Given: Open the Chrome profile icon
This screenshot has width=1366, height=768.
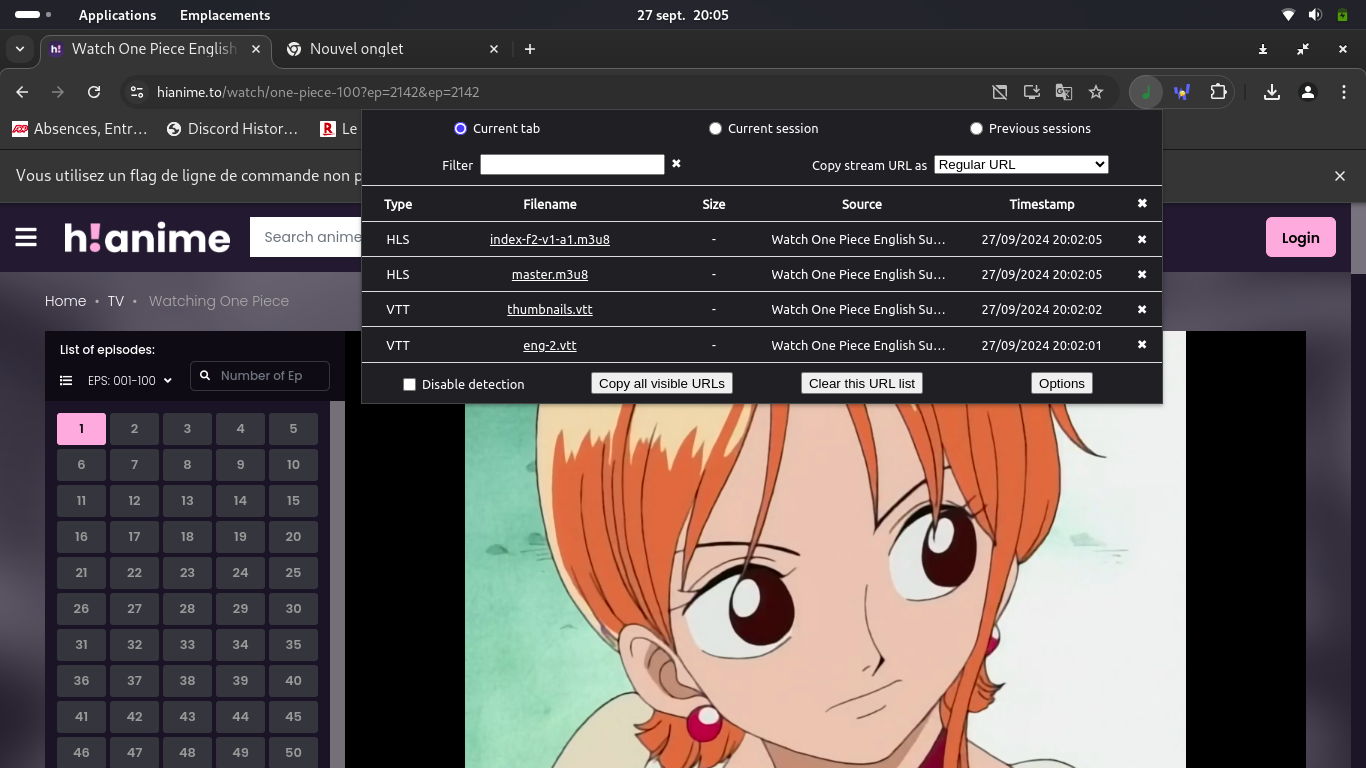Looking at the screenshot, I should tap(1308, 92).
